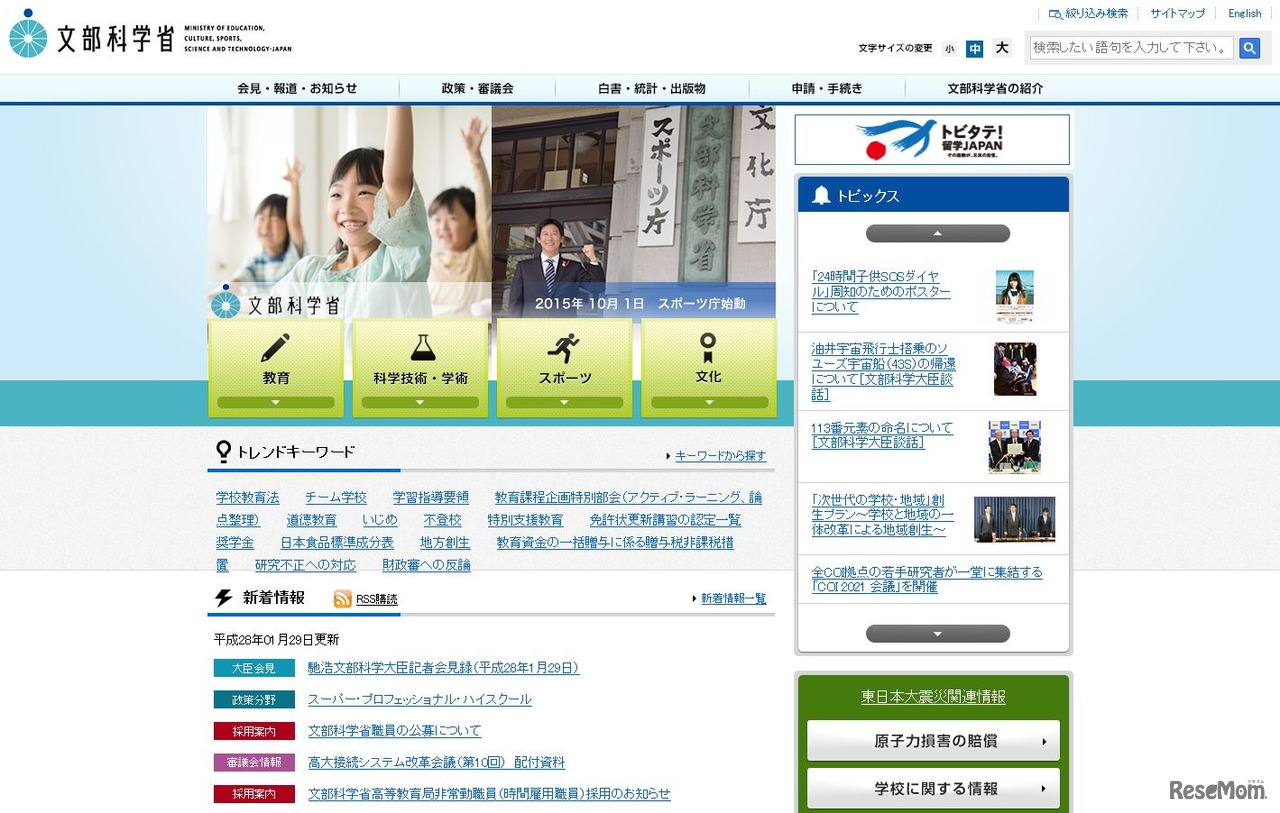Expand the 教育 dropdown arrow

tap(275, 402)
